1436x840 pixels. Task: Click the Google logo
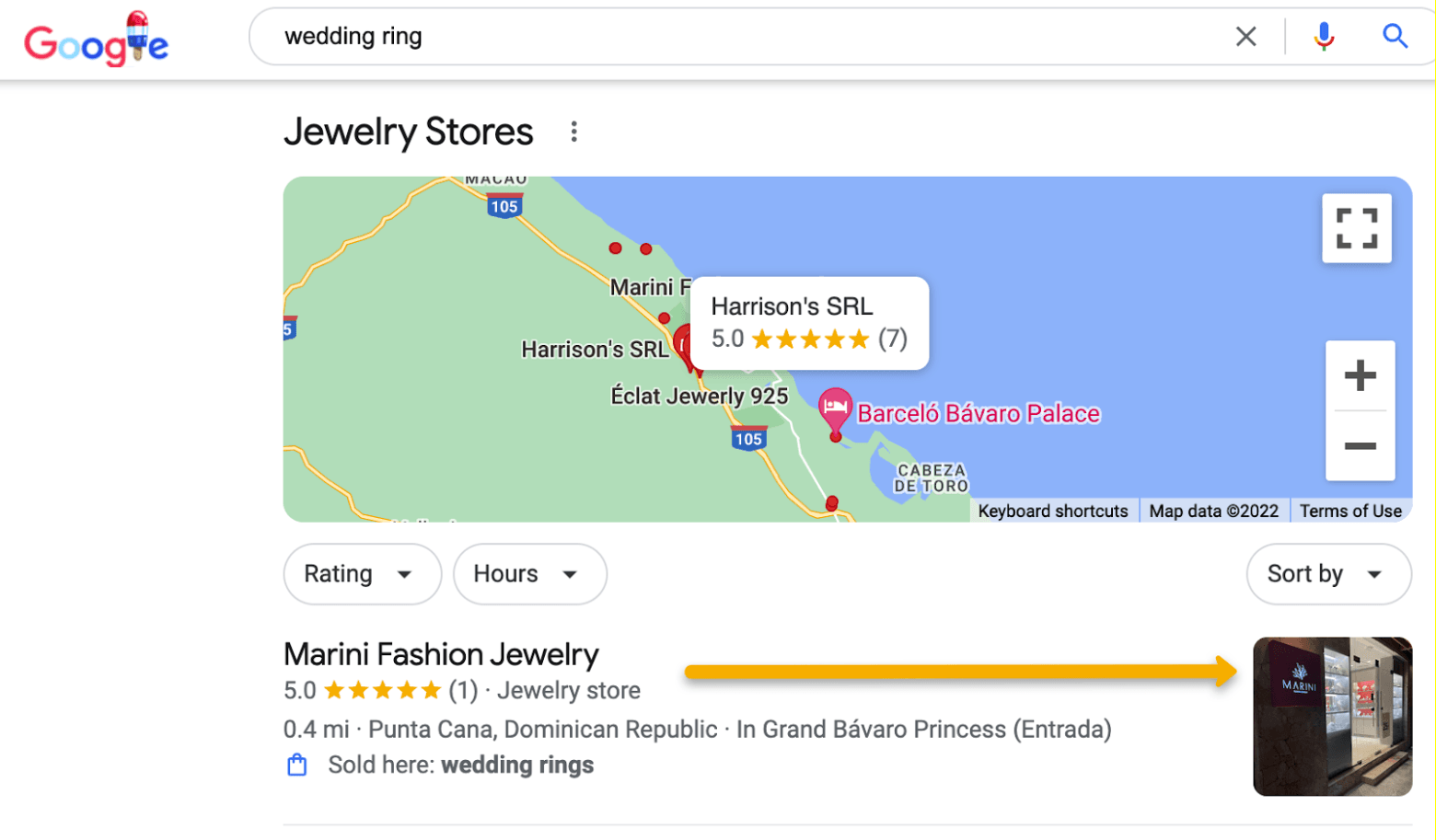point(96,40)
